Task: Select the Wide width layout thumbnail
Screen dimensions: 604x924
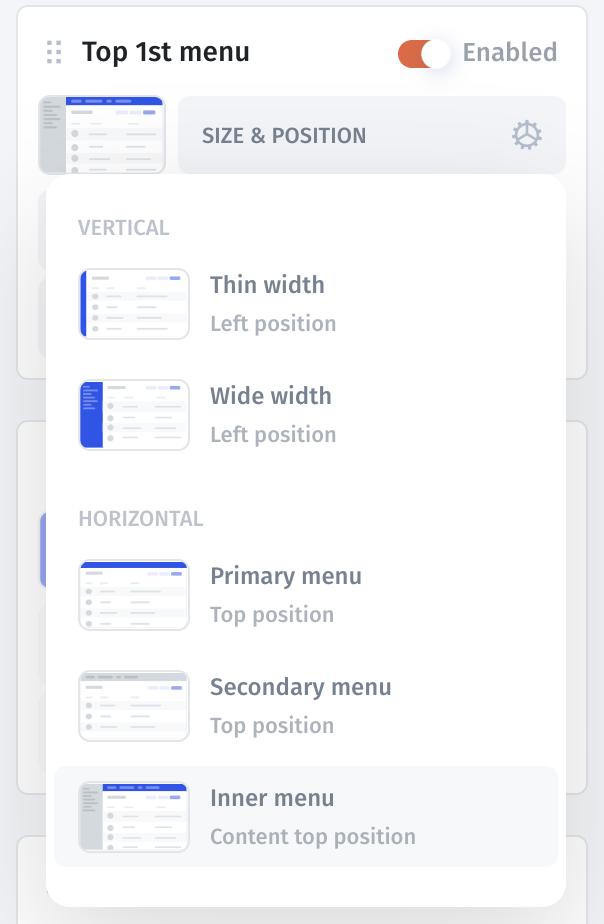Action: (134, 415)
